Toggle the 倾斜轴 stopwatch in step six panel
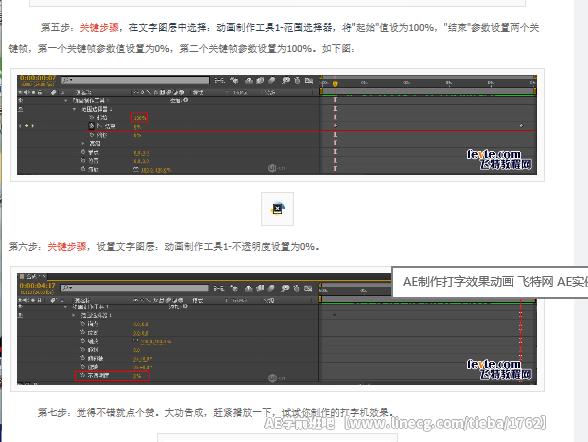The width and height of the screenshot is (588, 442). 83,358
